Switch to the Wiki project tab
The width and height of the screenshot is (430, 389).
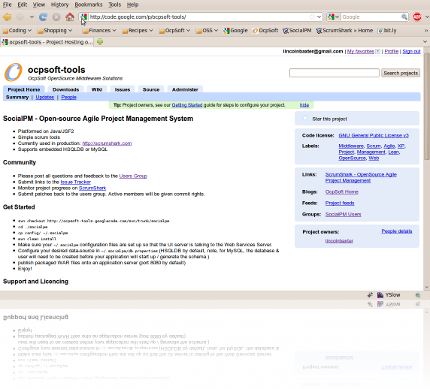(97, 89)
